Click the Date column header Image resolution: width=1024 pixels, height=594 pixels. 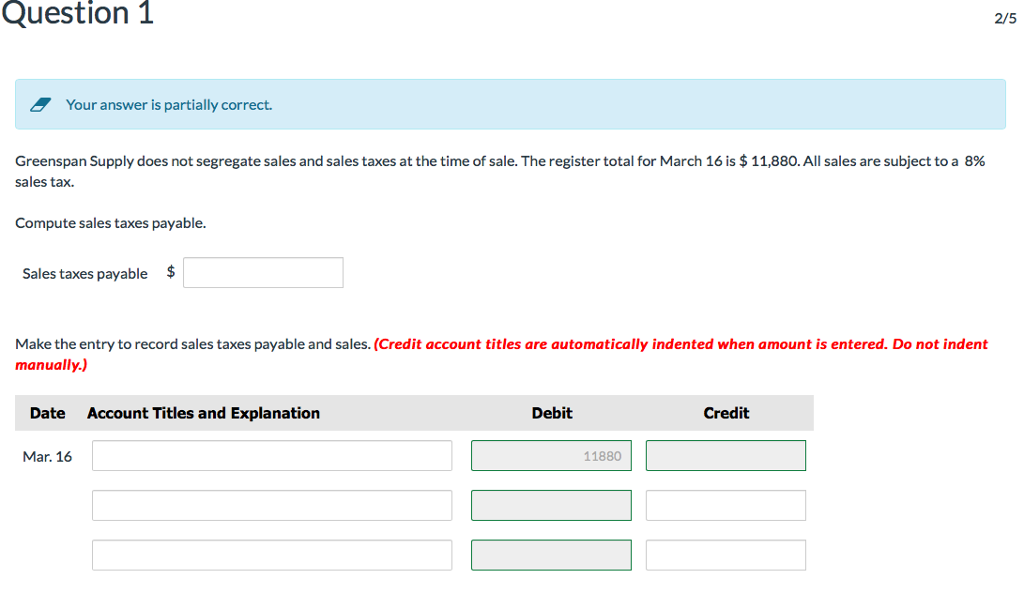(47, 412)
